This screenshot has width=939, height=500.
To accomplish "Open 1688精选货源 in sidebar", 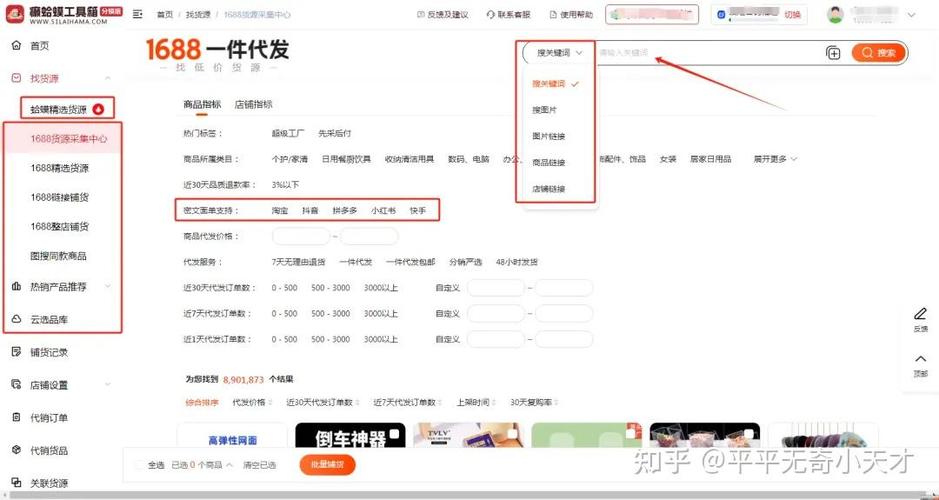I will point(59,168).
